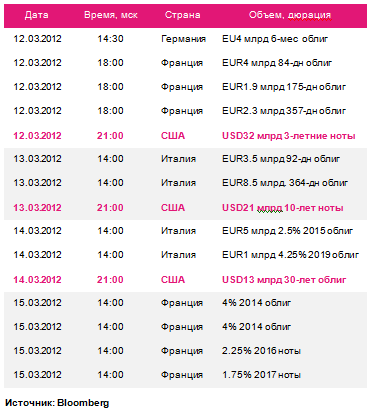This screenshot has height=411, width=371.
Task: Click the Время, мск column header
Action: [x=111, y=15]
